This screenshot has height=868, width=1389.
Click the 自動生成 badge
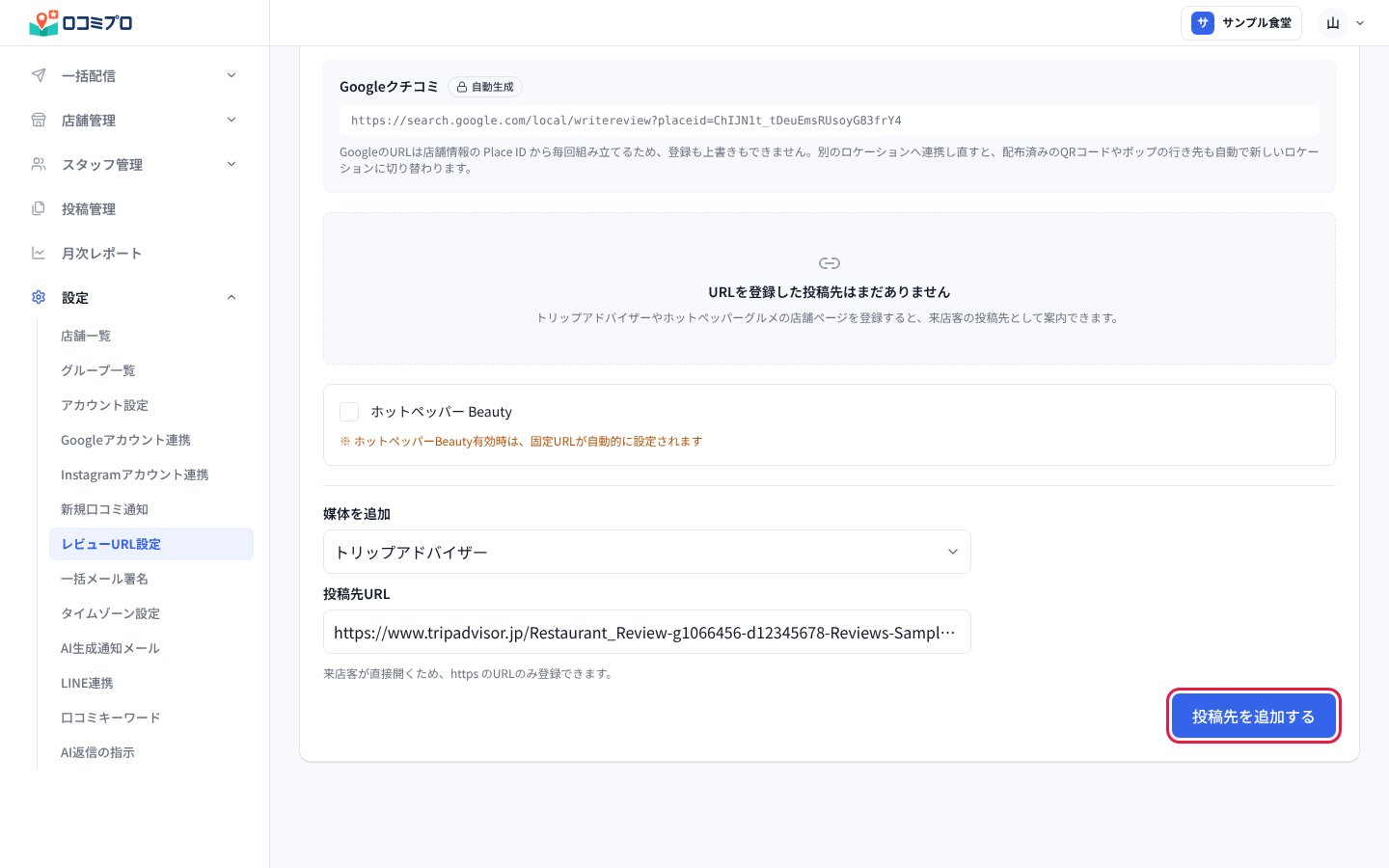(485, 87)
